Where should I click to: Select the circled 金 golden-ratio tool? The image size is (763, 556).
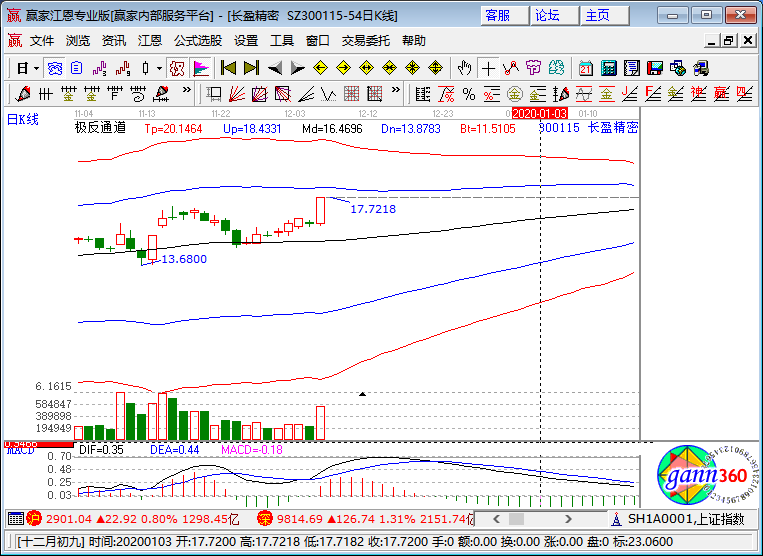(515, 93)
